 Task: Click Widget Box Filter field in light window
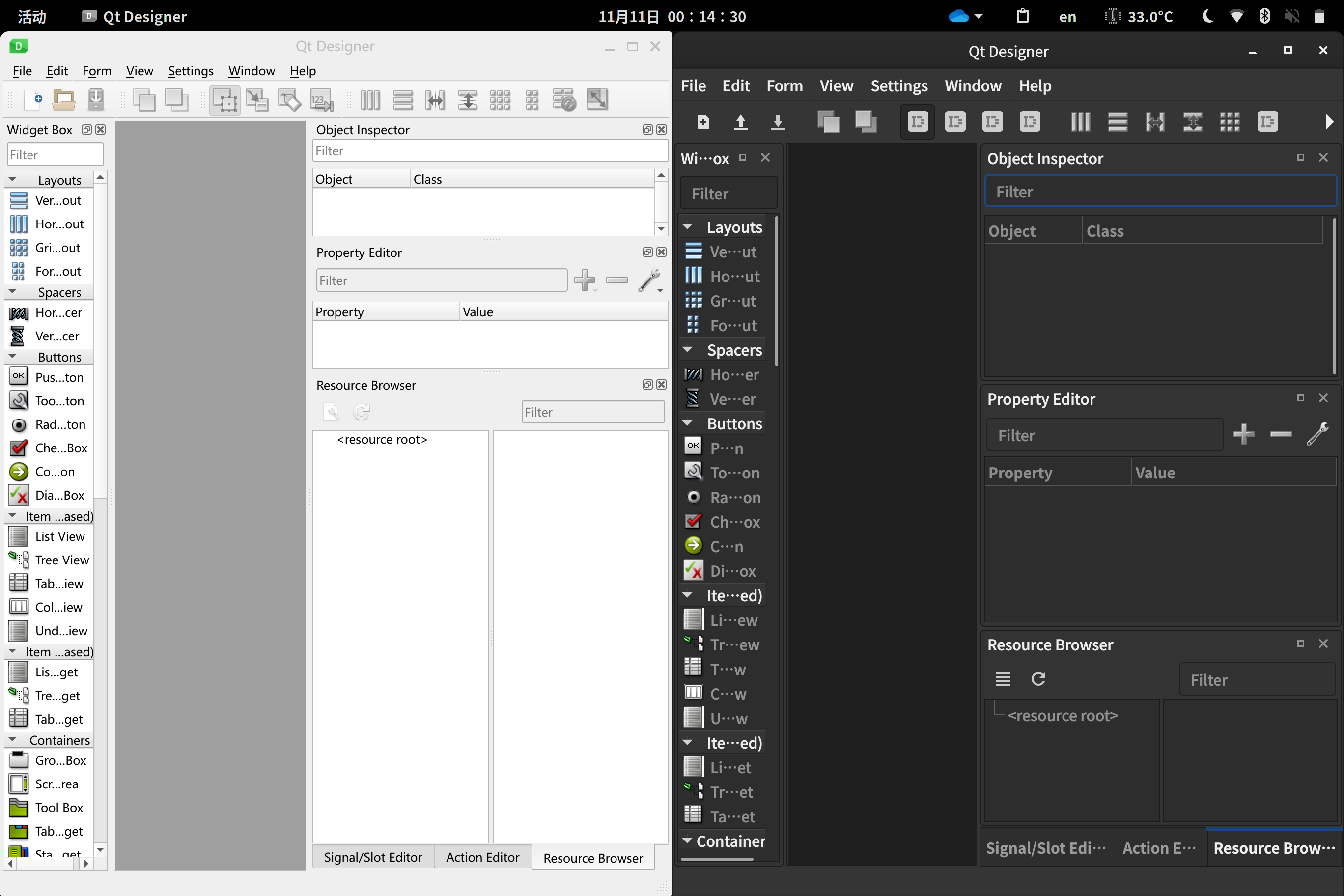56,154
